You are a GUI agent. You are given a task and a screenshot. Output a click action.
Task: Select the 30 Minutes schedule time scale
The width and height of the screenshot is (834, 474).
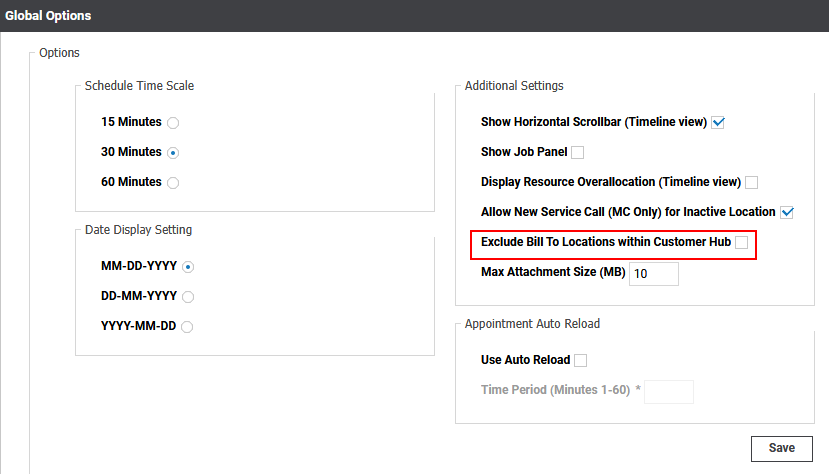pos(173,153)
